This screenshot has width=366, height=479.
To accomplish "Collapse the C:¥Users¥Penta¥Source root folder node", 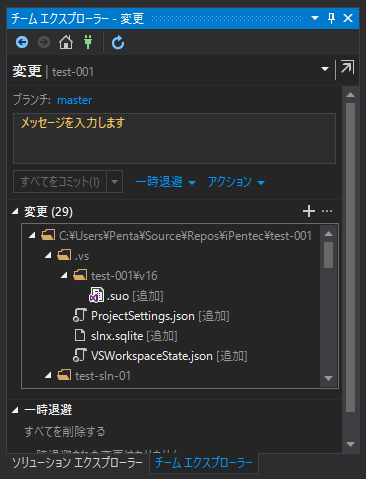I will (32, 235).
